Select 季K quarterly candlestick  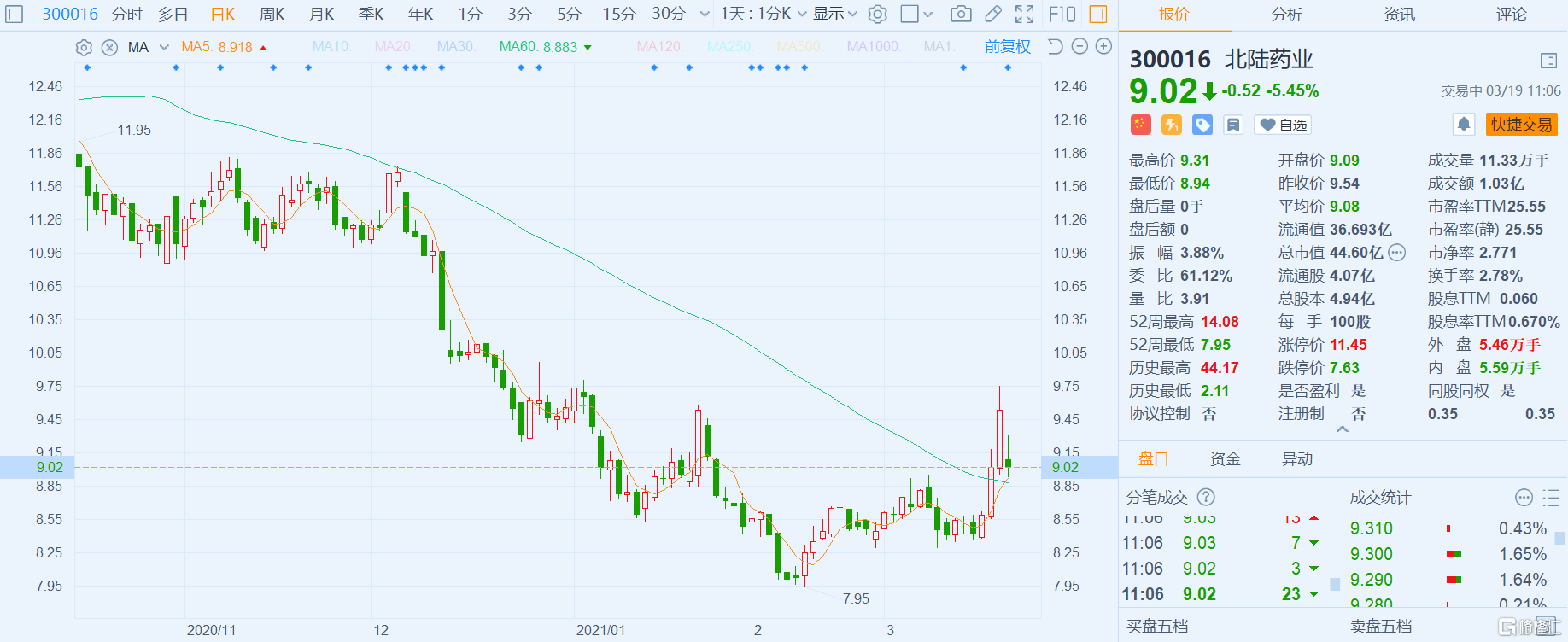[372, 15]
